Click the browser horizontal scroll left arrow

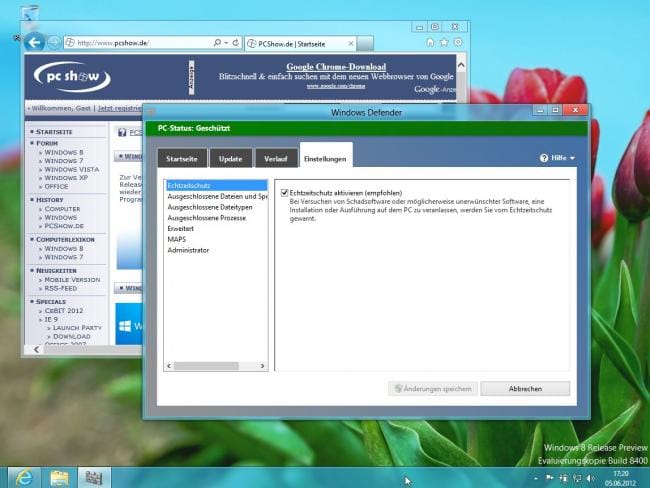coord(36,350)
